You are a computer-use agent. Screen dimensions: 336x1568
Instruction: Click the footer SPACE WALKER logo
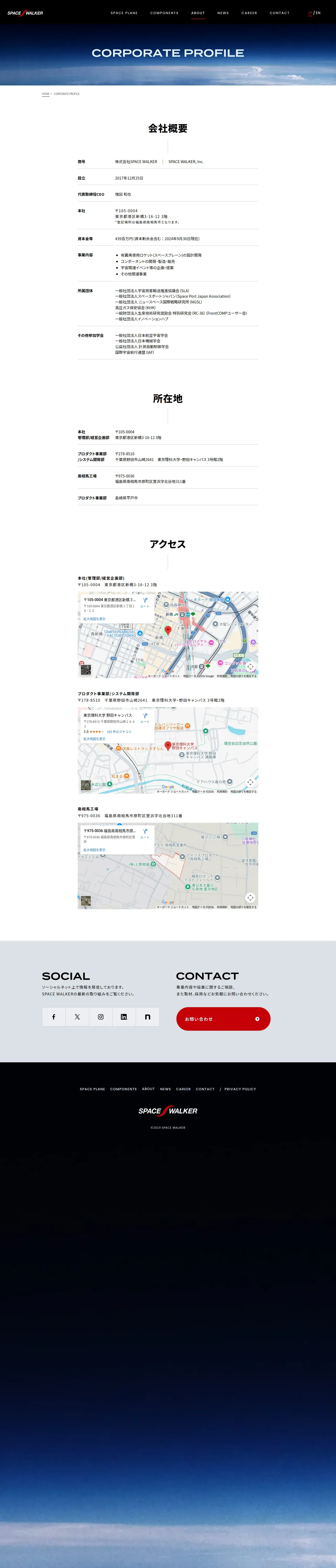coord(168,1111)
